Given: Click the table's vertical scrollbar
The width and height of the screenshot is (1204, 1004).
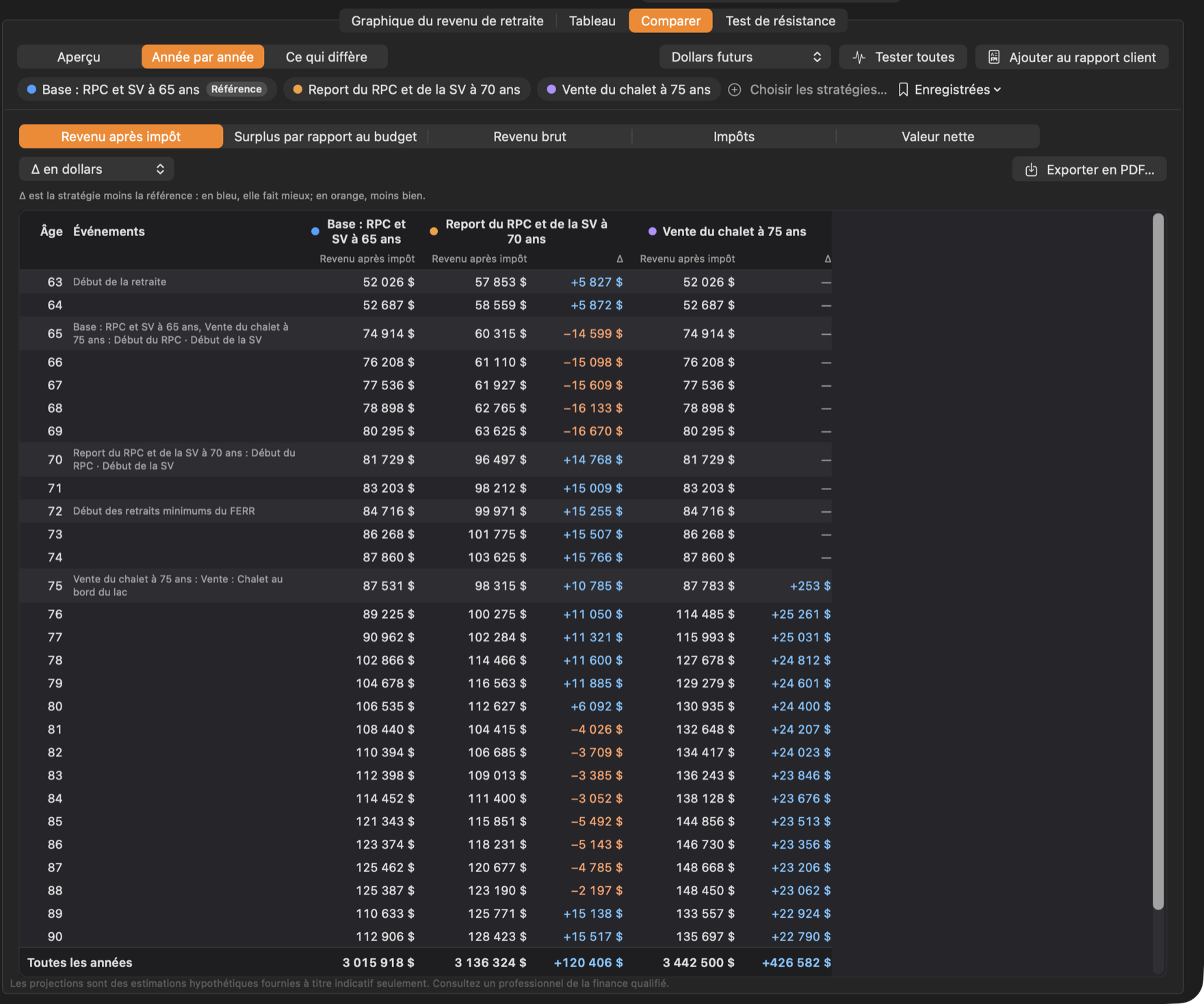Looking at the screenshot, I should pos(1158,561).
